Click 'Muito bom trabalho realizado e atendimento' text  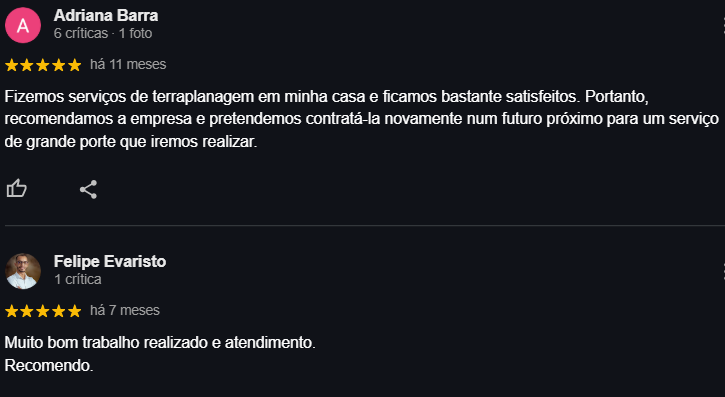[x=160, y=343]
